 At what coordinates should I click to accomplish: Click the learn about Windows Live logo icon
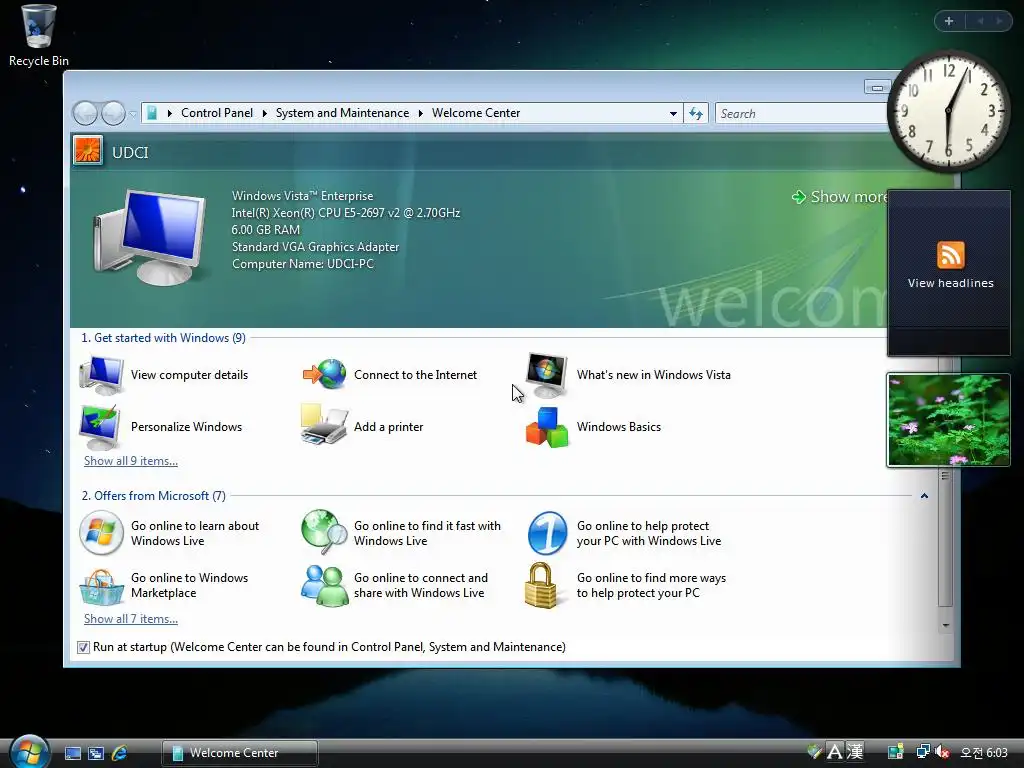(101, 533)
